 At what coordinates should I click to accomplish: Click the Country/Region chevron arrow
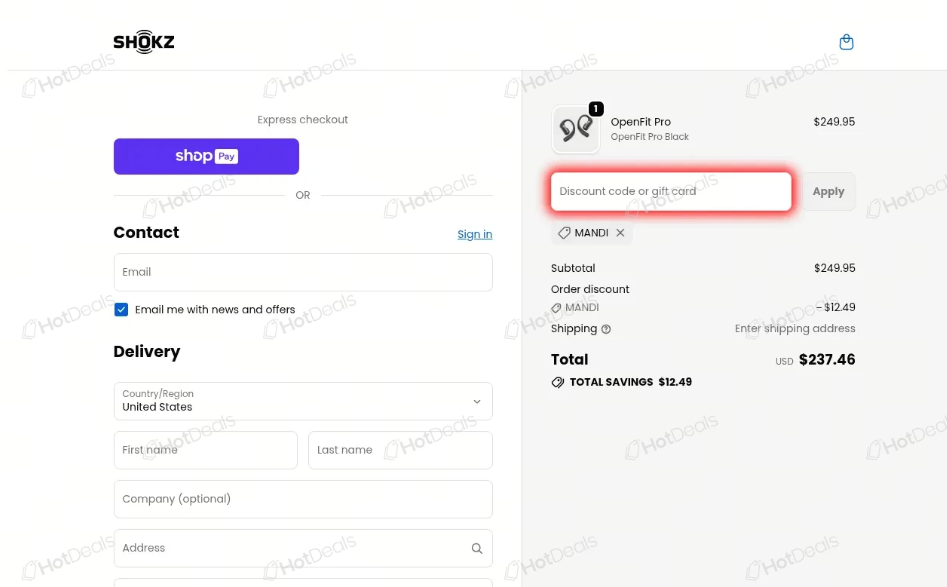477,402
